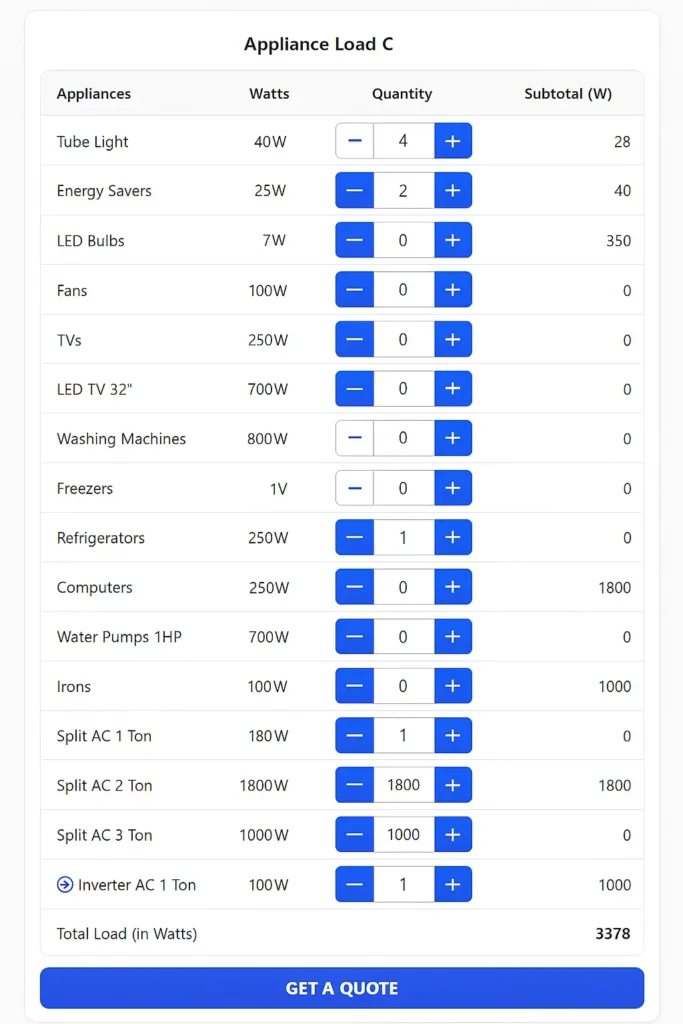Increase Computers quantity by one

(453, 587)
